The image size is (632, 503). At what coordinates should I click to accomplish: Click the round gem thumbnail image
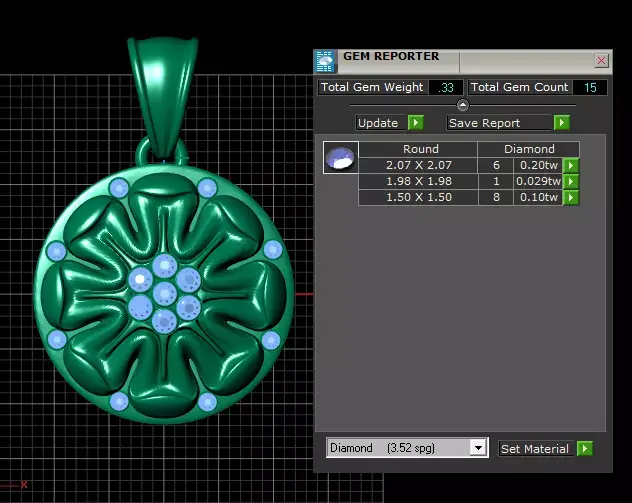pos(341,158)
